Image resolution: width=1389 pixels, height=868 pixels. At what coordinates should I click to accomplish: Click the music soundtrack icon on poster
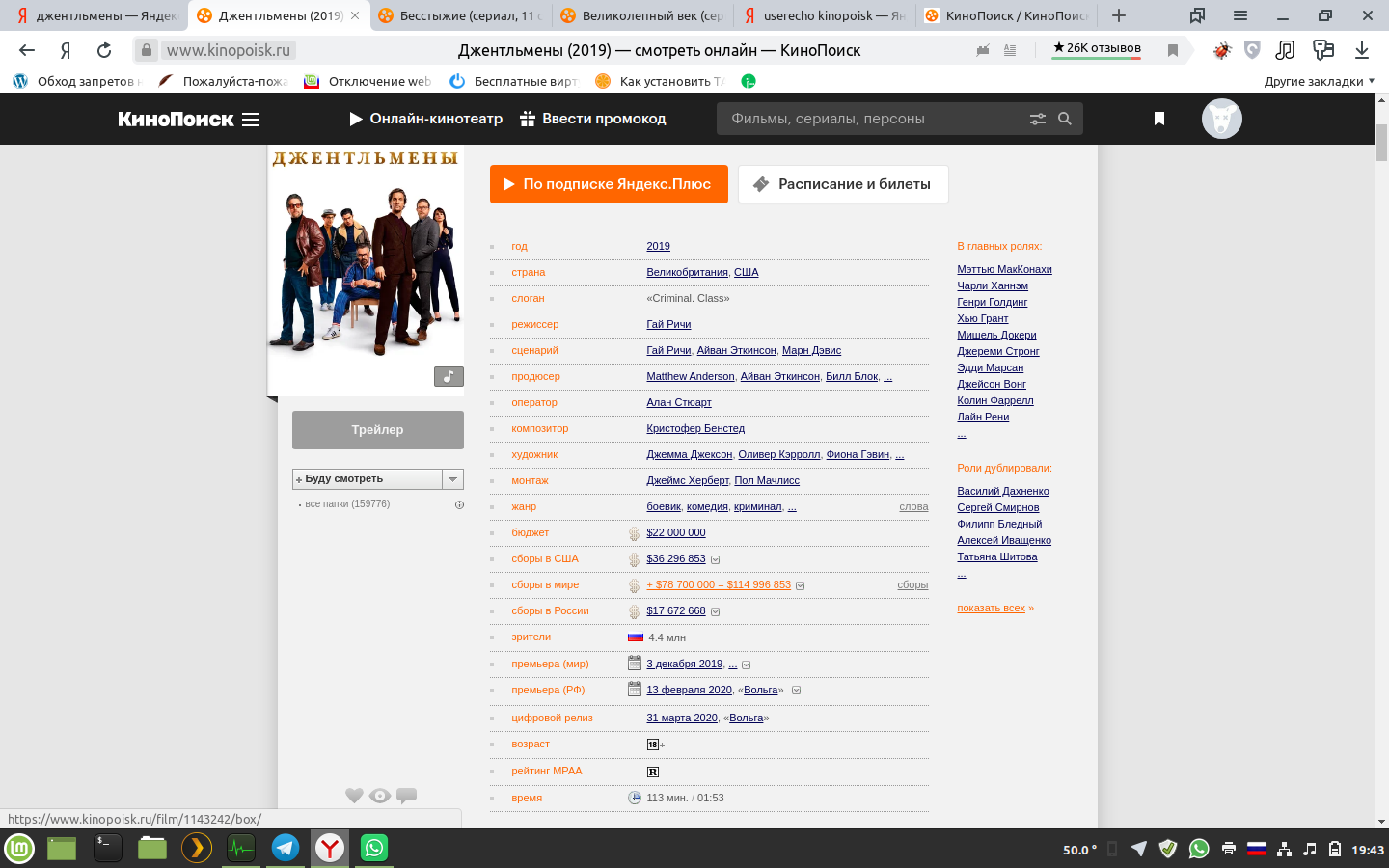(x=449, y=376)
